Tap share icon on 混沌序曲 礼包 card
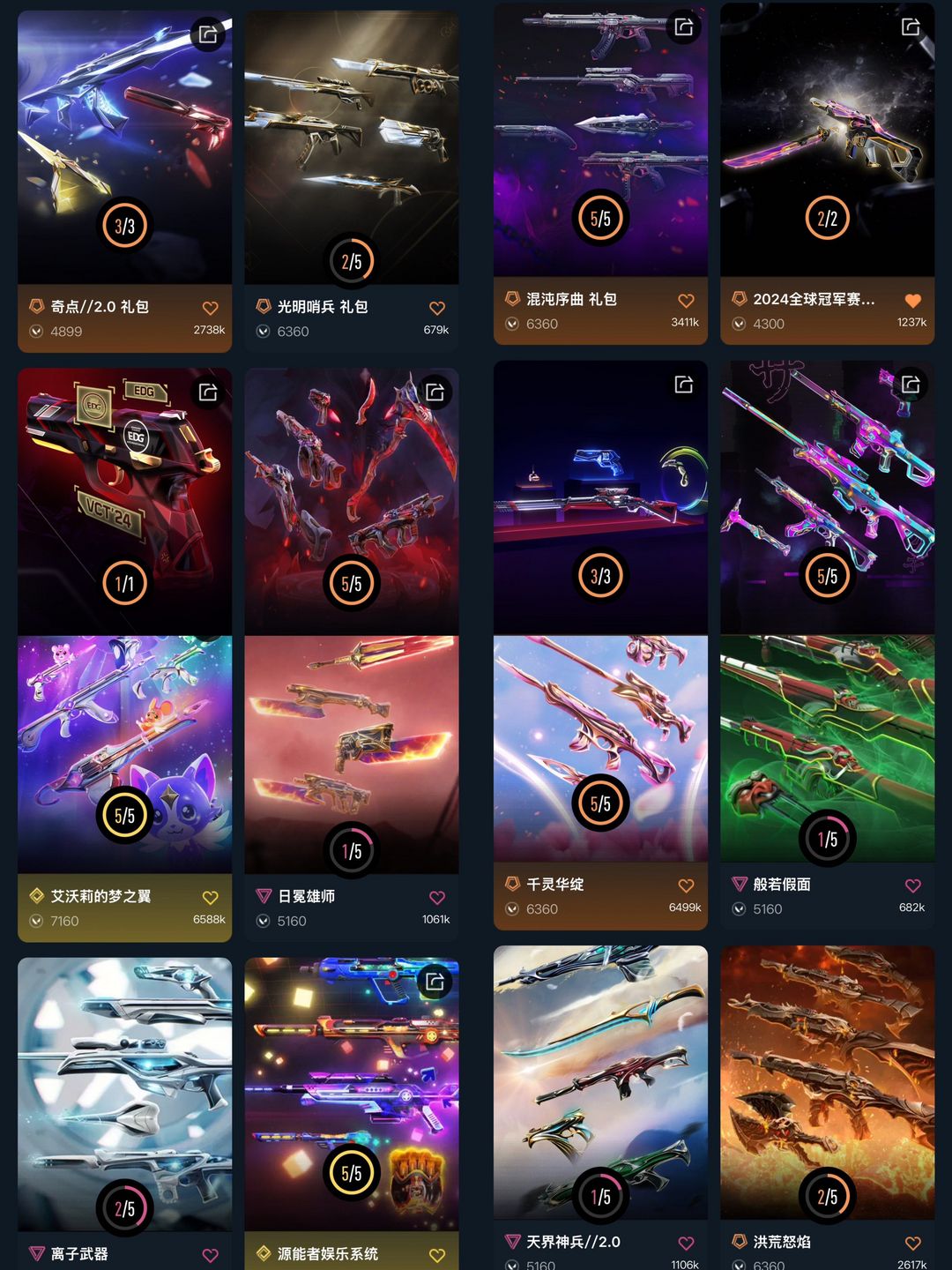The height and width of the screenshot is (1270, 952). point(684,26)
